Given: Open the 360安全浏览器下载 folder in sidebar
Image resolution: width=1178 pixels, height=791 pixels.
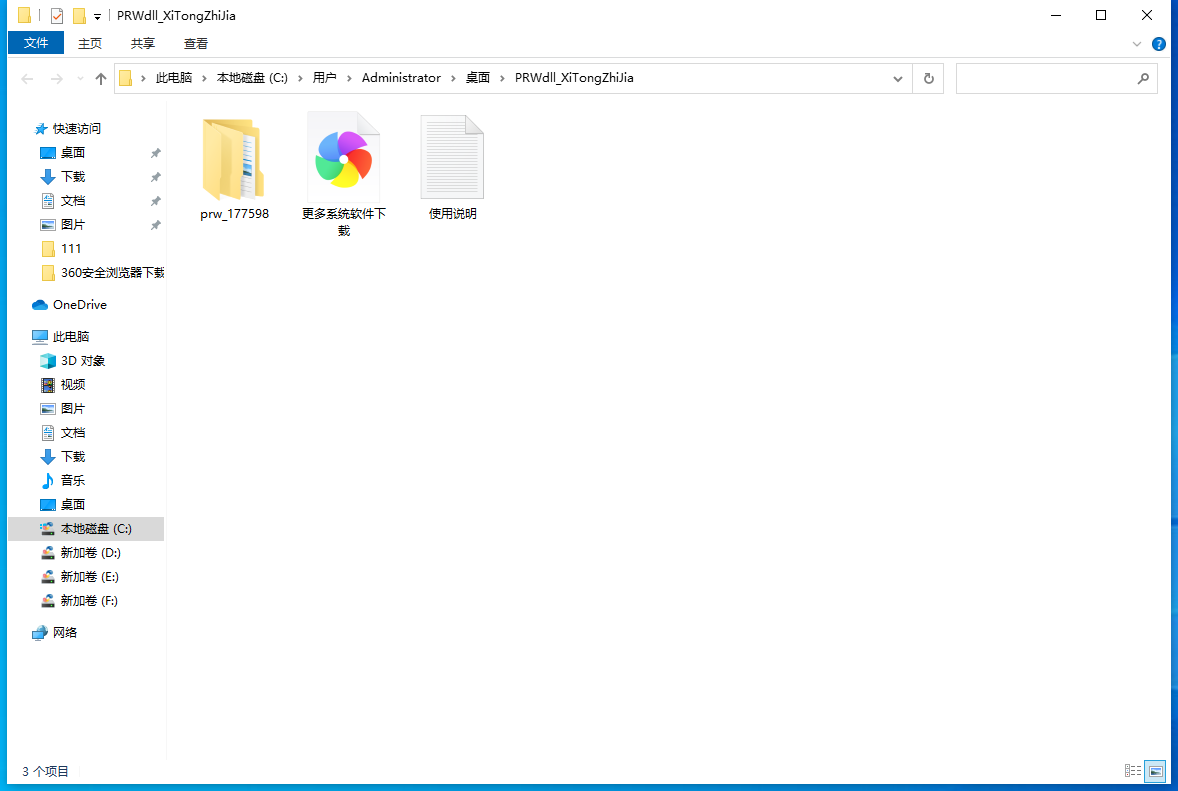Looking at the screenshot, I should (113, 273).
